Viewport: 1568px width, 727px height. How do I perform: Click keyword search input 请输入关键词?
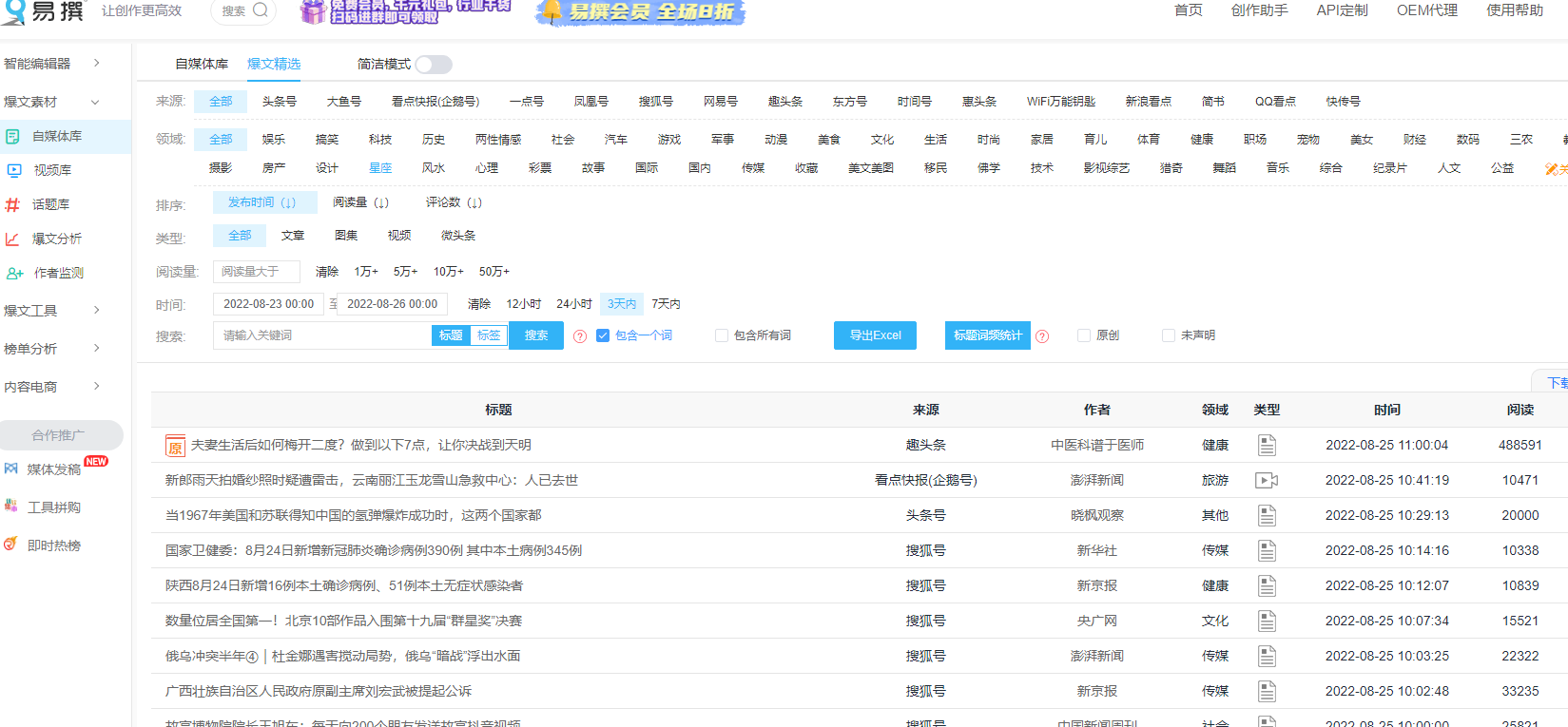click(x=322, y=335)
